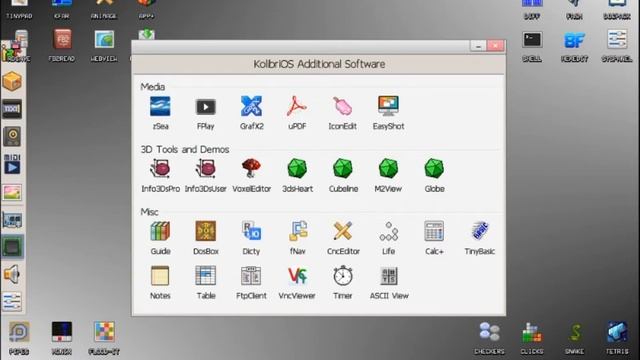The width and height of the screenshot is (640, 360).
Task: Open the orange box dock icon
Action: tap(12, 81)
